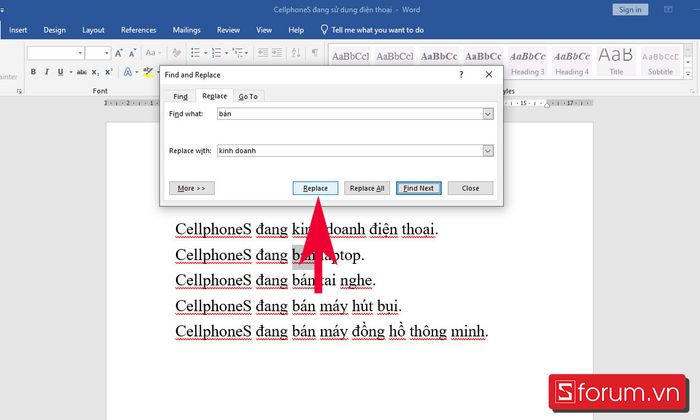Image resolution: width=700 pixels, height=420 pixels.
Task: Open the Multilevel list dropdown arrow
Action: click(x=246, y=53)
